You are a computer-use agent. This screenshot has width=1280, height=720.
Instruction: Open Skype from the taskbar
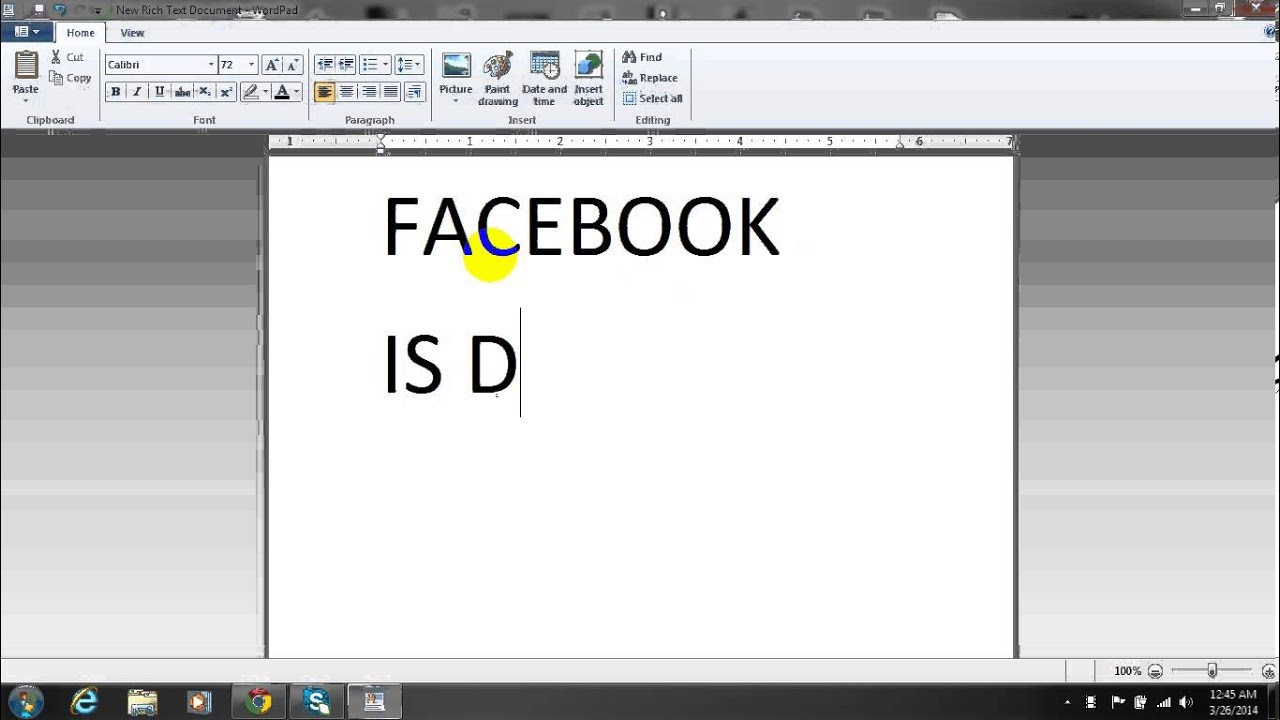[x=317, y=702]
